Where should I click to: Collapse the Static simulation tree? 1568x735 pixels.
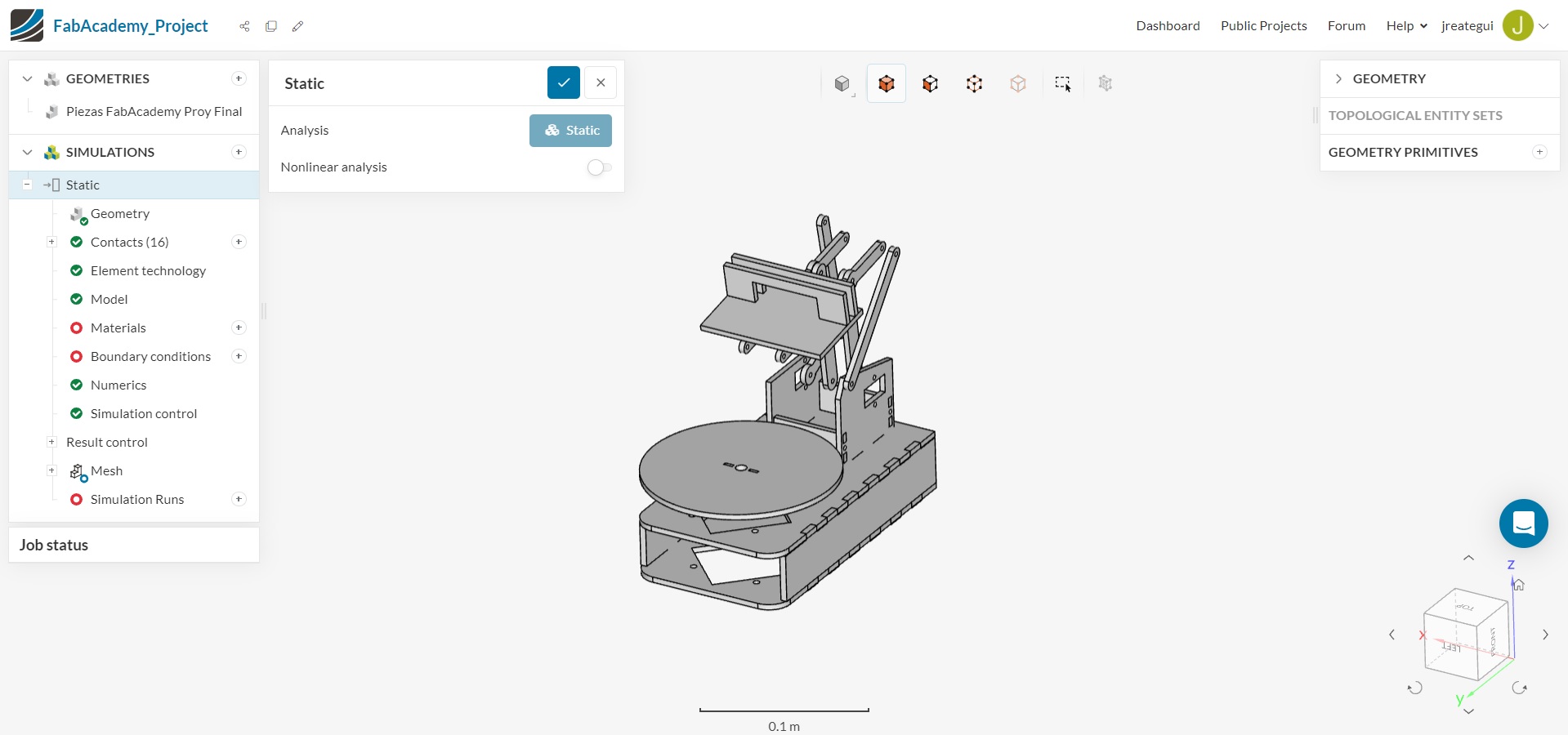click(27, 185)
